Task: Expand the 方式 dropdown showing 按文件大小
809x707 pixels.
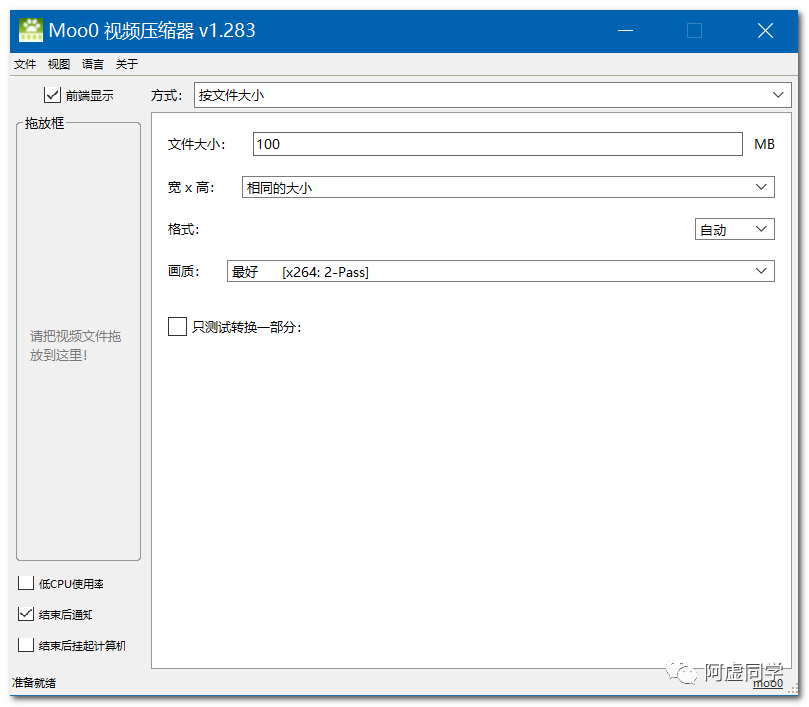Action: 492,95
